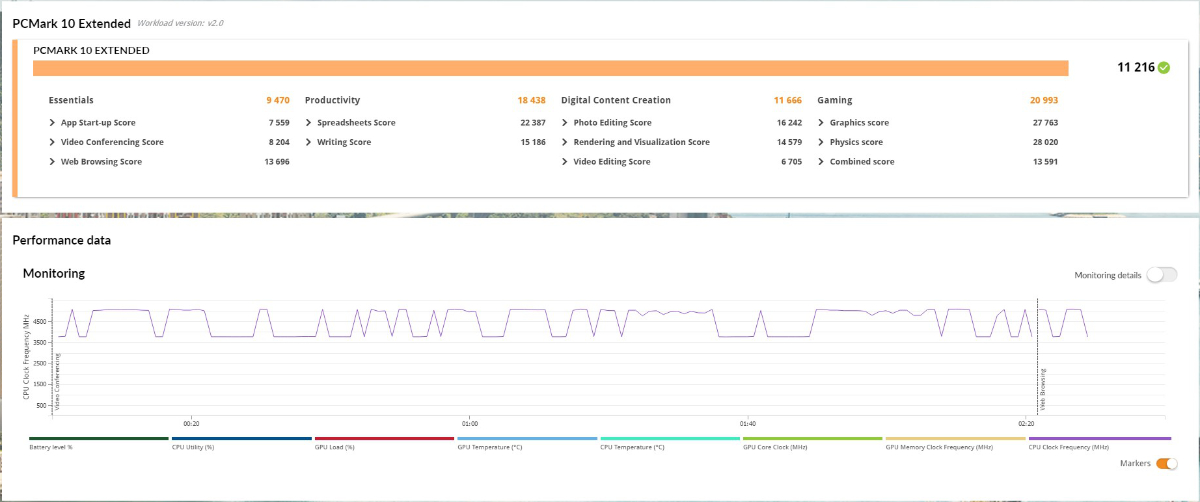Select the Battery level % legend

click(x=99, y=442)
